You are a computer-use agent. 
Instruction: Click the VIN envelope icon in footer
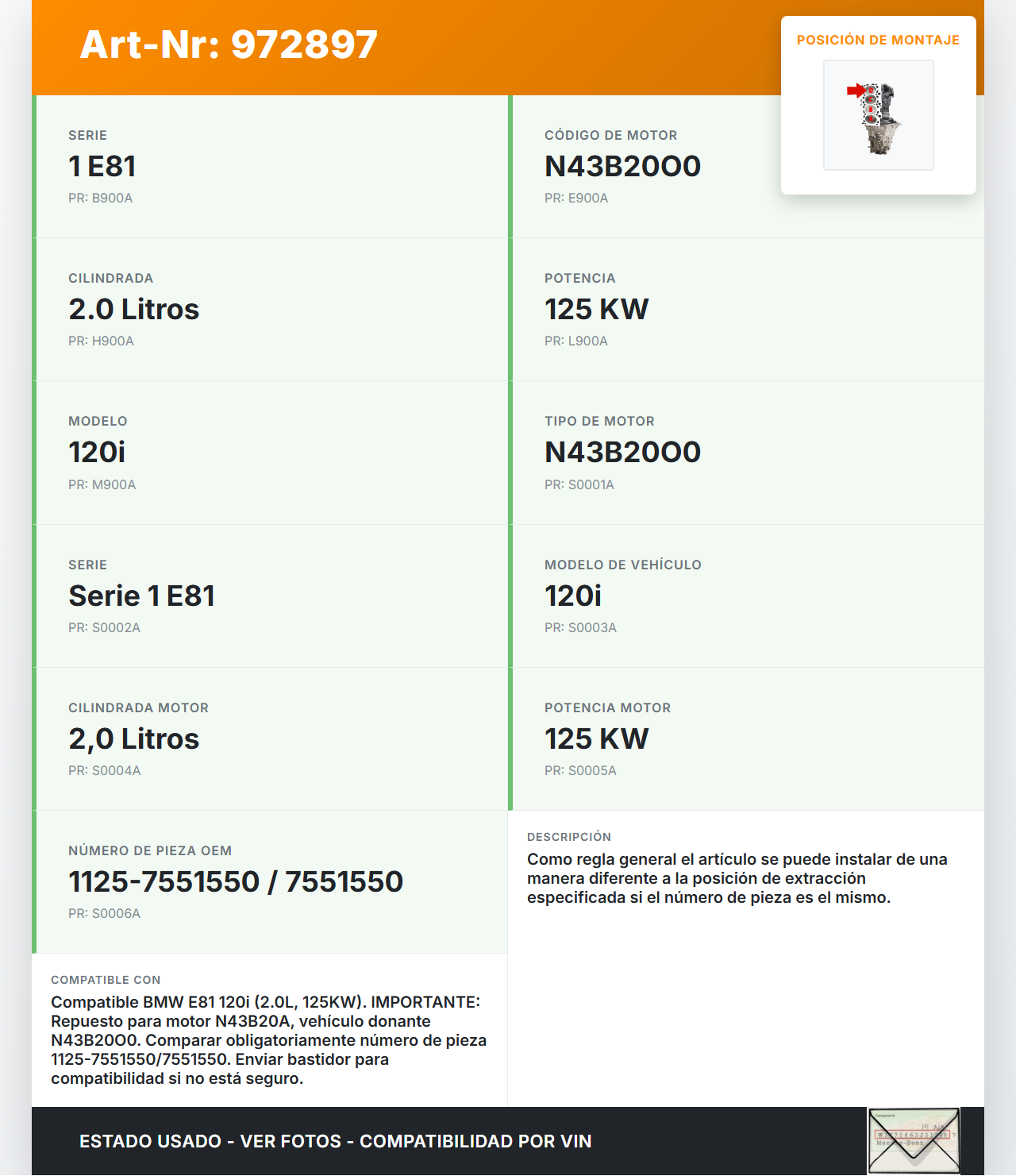(x=913, y=1140)
